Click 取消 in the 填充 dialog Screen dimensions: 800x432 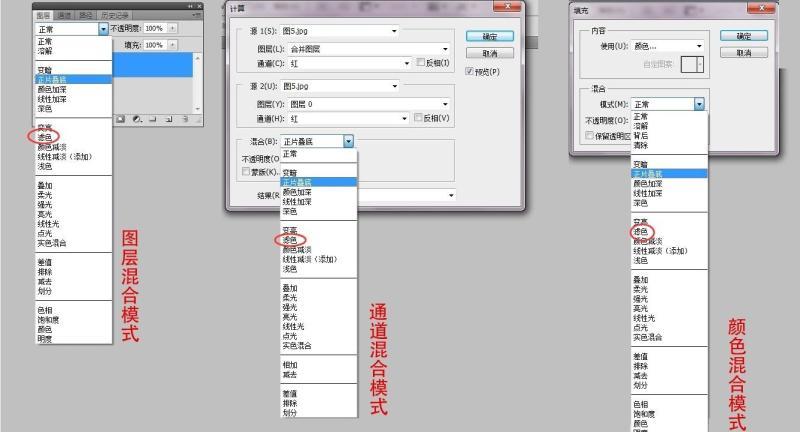click(x=744, y=53)
